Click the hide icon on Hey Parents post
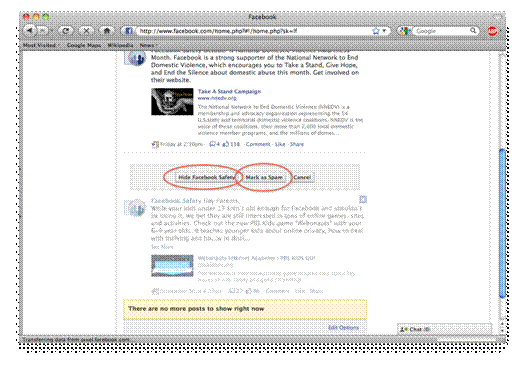The width and height of the screenshot is (524, 369). (363, 200)
